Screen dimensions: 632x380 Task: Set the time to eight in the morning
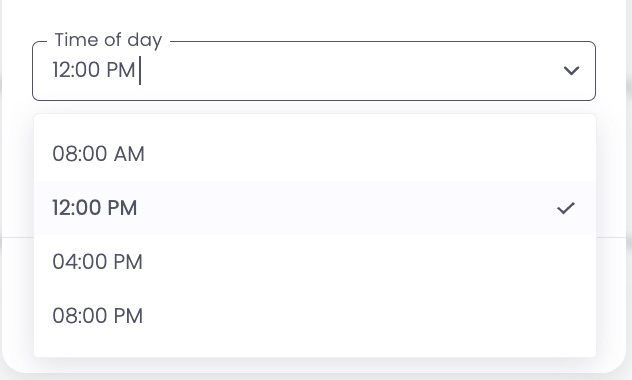(315, 154)
